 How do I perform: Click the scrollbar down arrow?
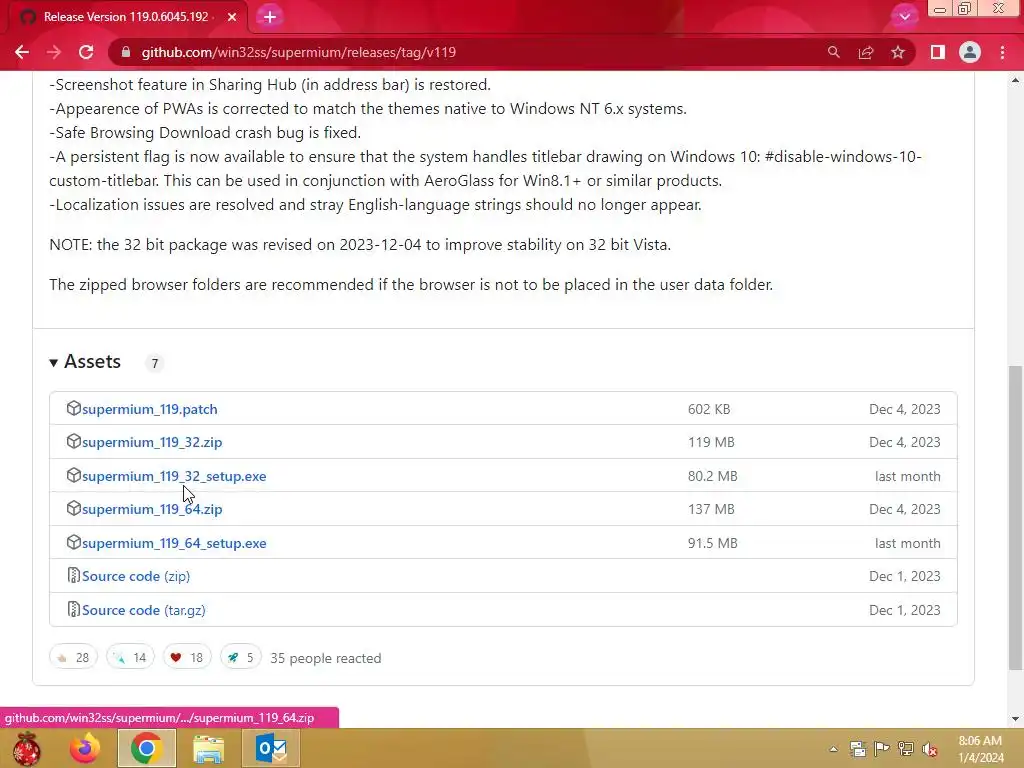click(x=1016, y=719)
